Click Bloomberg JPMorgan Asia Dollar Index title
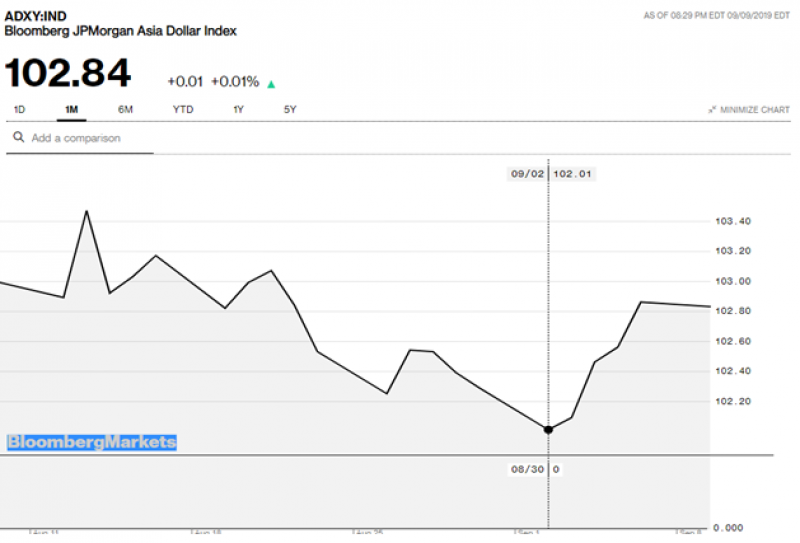This screenshot has height=543, width=800. [x=120, y=31]
